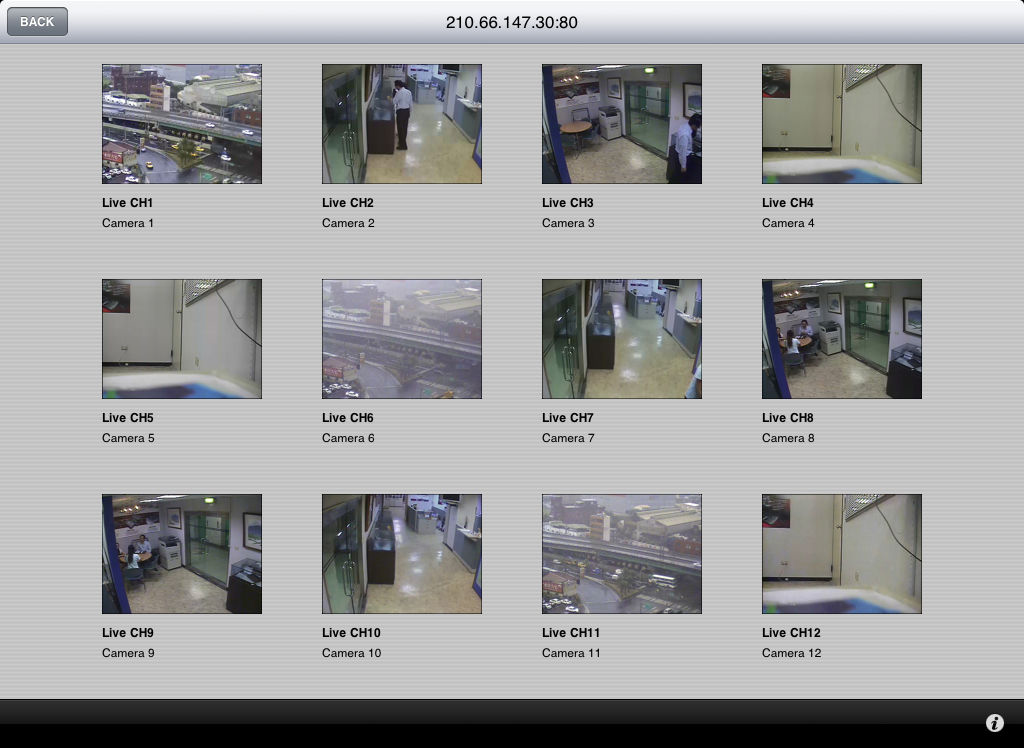Click the 'Live CH4' label
The width and height of the screenshot is (1024, 748).
tap(788, 203)
